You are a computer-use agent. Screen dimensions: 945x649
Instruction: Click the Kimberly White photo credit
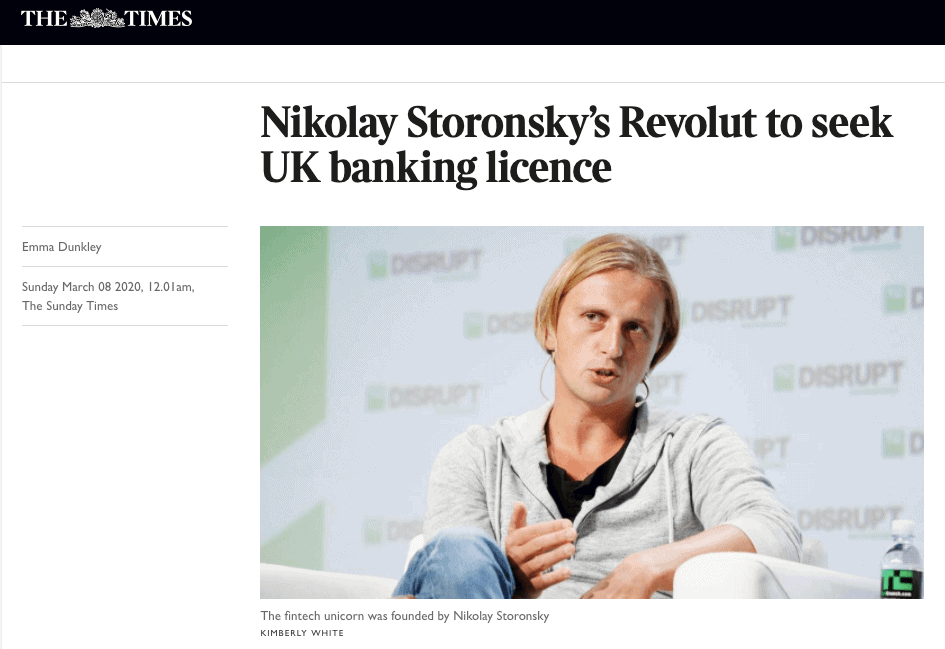(x=301, y=633)
